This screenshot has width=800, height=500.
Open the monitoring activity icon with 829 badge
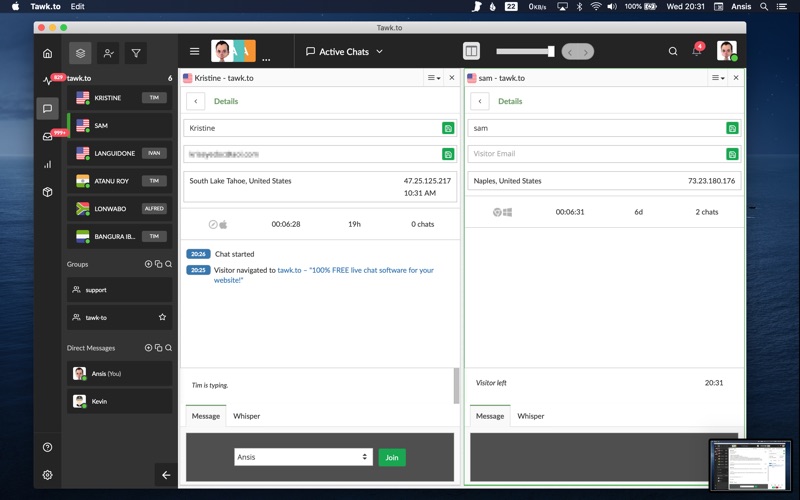pyautogui.click(x=47, y=81)
